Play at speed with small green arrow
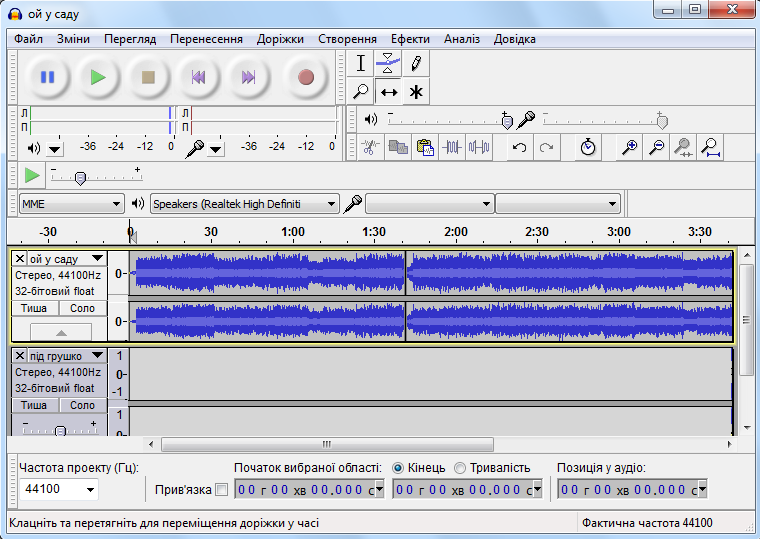This screenshot has height=540, width=761. [x=32, y=175]
